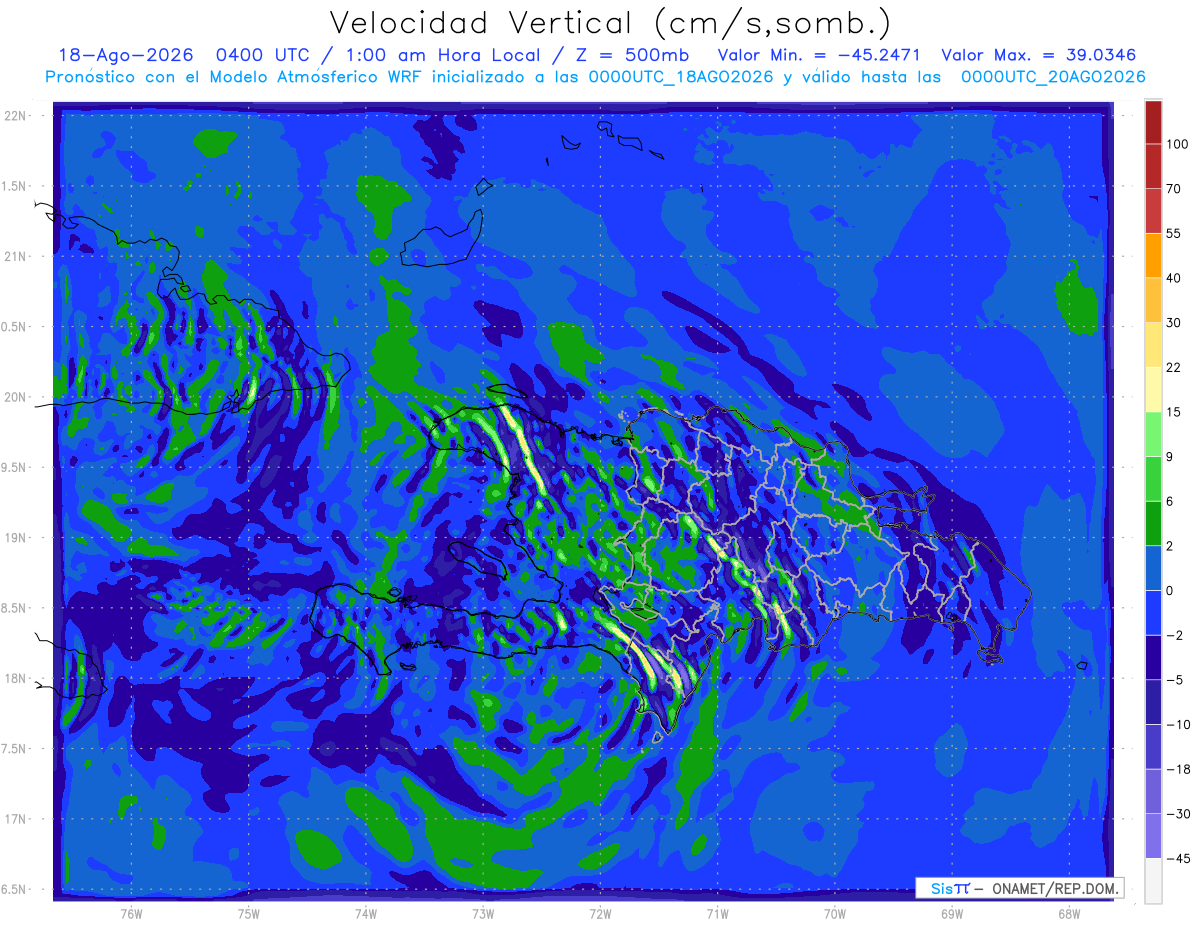This screenshot has width=1200, height=927.
Task: Click the '7.5N' latitude label
Action: click(x=14, y=748)
